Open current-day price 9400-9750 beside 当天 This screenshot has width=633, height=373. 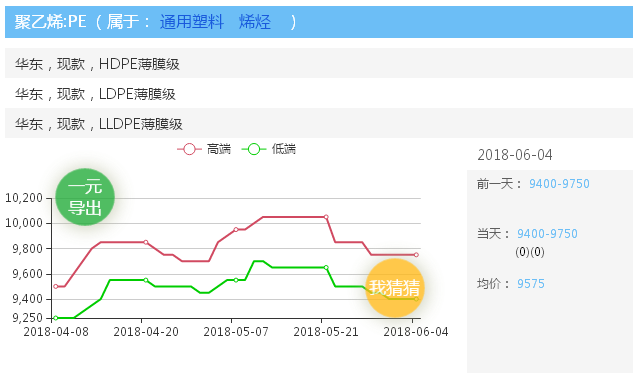[x=547, y=234]
